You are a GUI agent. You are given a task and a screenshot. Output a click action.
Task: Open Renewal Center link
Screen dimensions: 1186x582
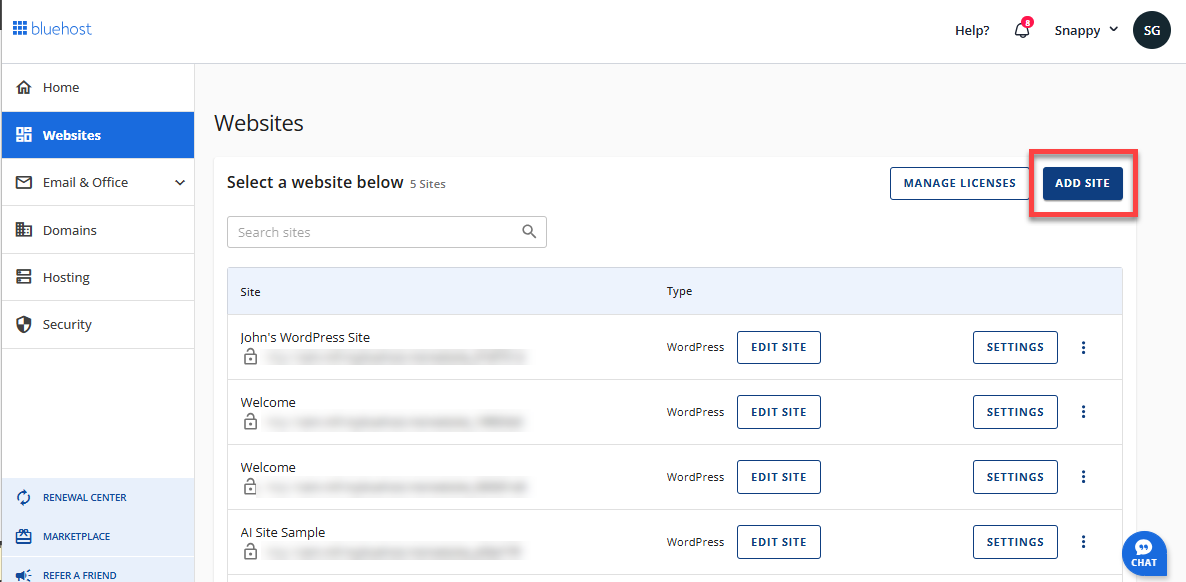[x=85, y=497]
